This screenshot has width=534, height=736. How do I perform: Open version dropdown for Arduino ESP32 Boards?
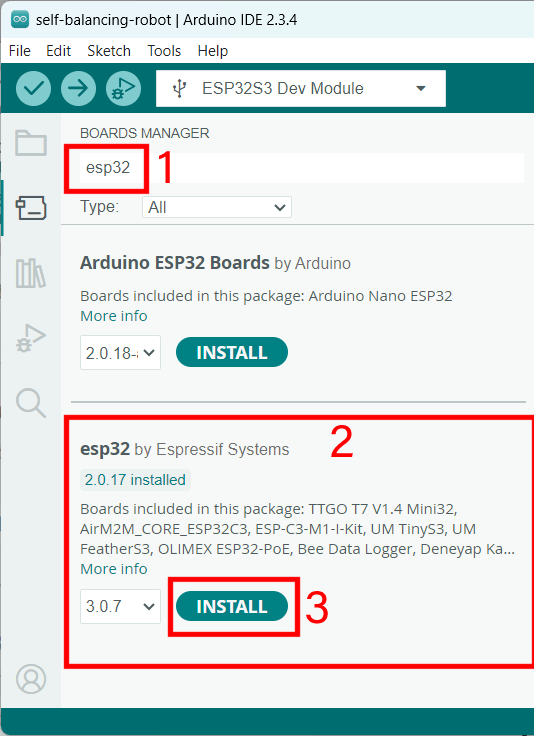pos(120,353)
